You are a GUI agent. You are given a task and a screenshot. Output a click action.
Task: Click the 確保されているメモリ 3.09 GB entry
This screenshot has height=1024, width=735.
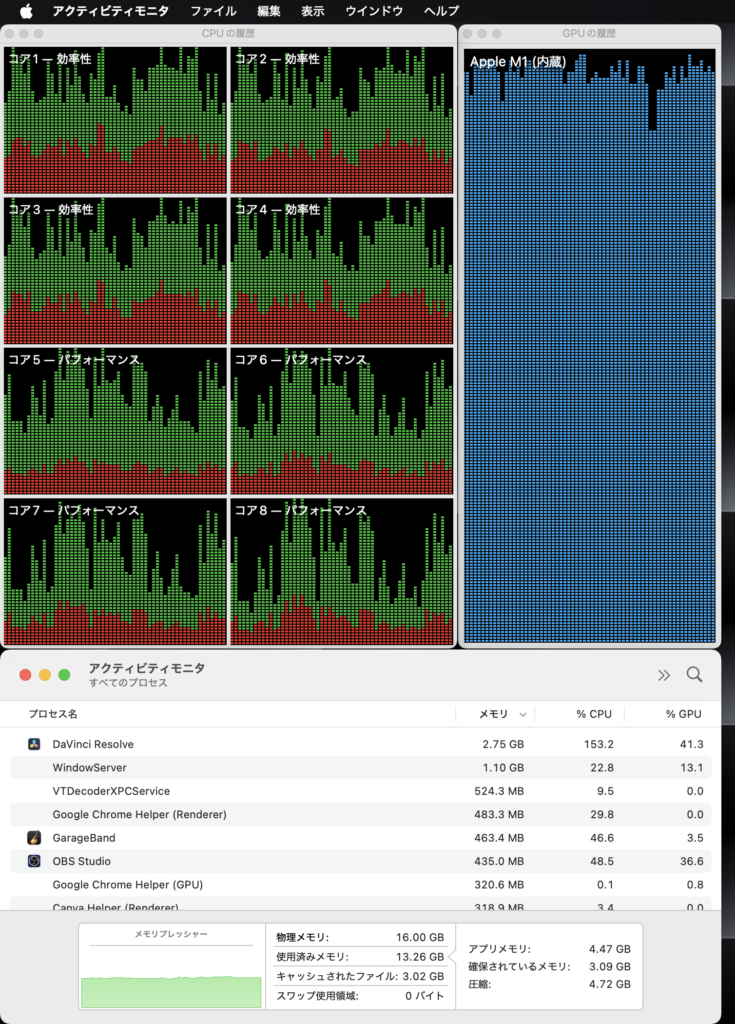coord(549,967)
